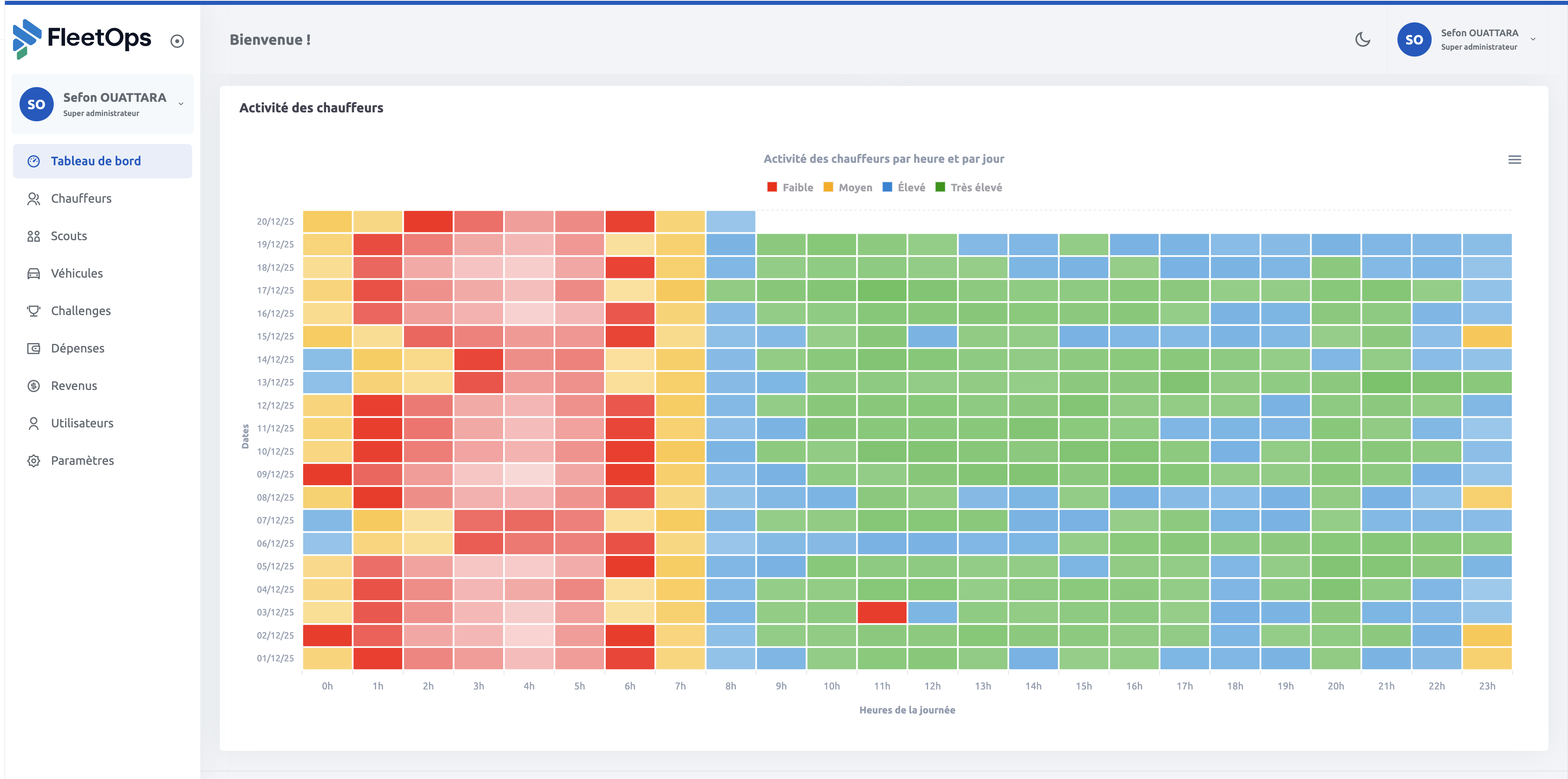Open the Dépenses section
Viewport: 1568px width, 779px height.
click(x=77, y=348)
